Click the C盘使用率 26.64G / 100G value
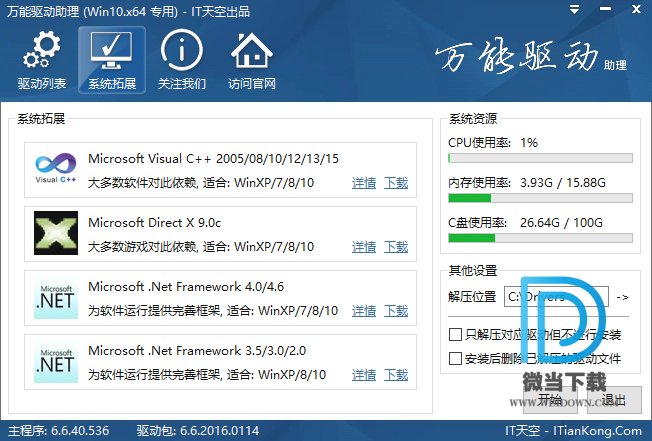Viewport: 652px width, 441px height. pyautogui.click(x=561, y=223)
